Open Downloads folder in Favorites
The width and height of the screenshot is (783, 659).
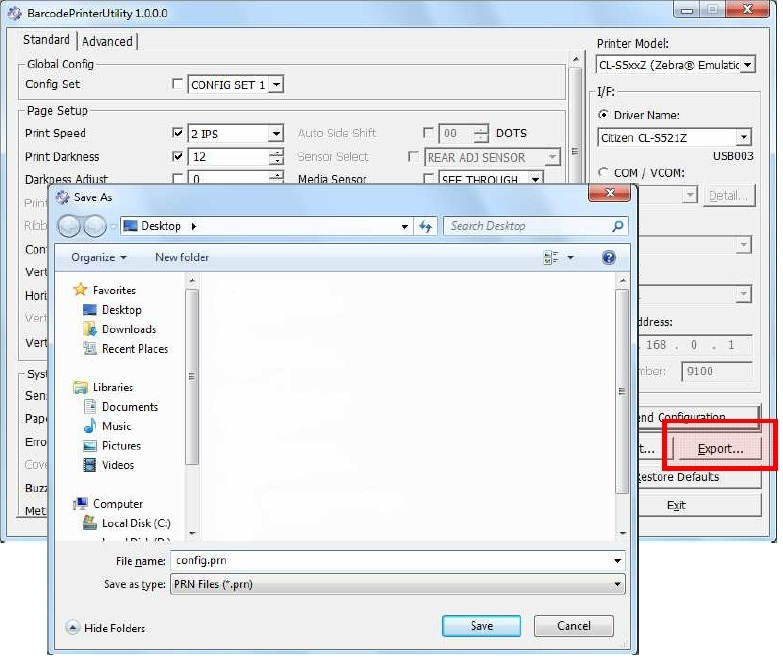point(128,329)
